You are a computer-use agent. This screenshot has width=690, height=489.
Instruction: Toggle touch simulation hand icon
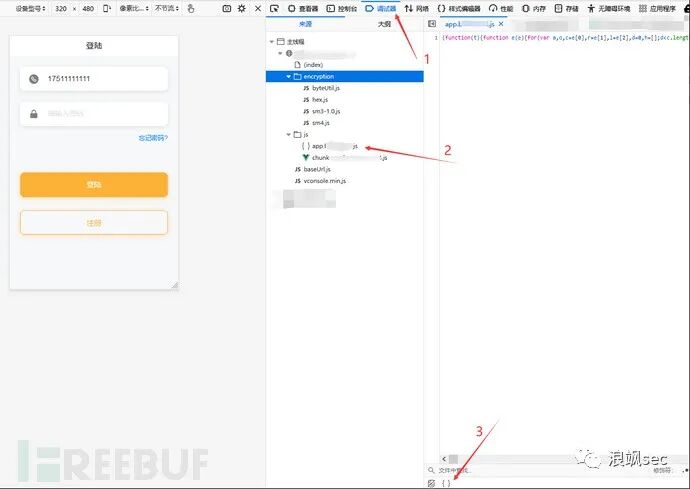(191, 8)
